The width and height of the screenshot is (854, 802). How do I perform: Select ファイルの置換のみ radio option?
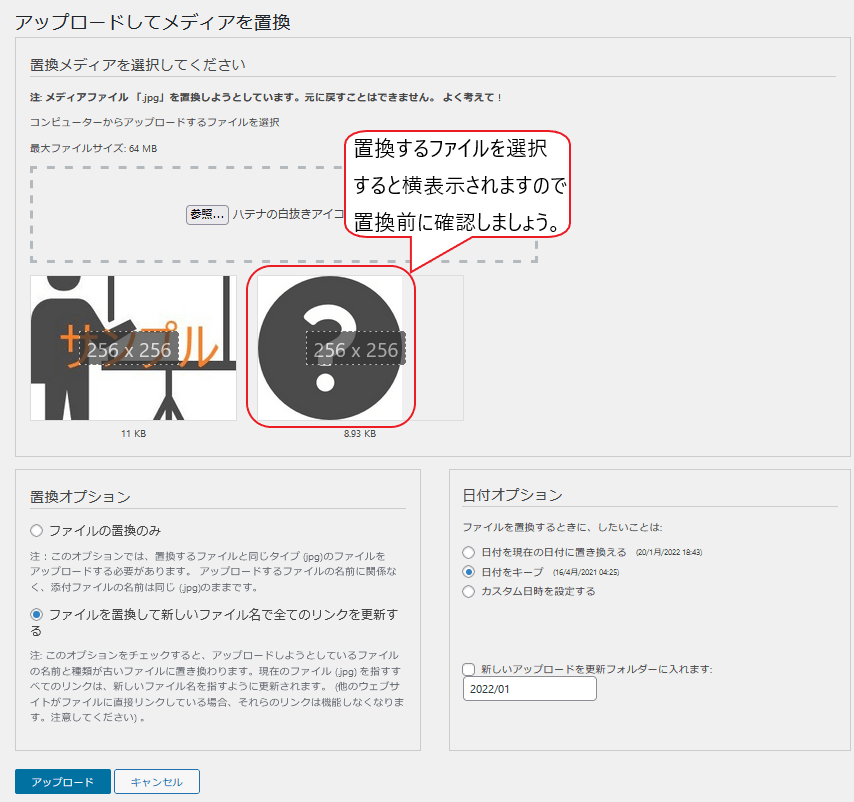37,530
